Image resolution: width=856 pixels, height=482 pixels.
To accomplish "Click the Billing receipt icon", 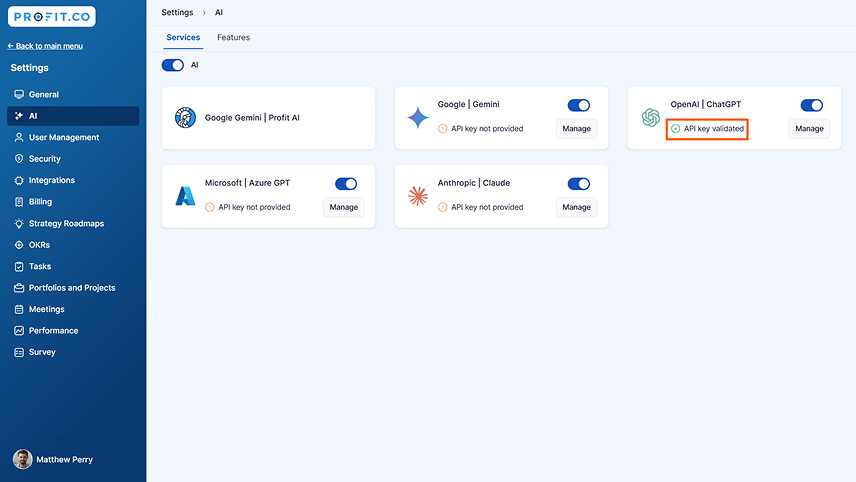I will coord(19,202).
